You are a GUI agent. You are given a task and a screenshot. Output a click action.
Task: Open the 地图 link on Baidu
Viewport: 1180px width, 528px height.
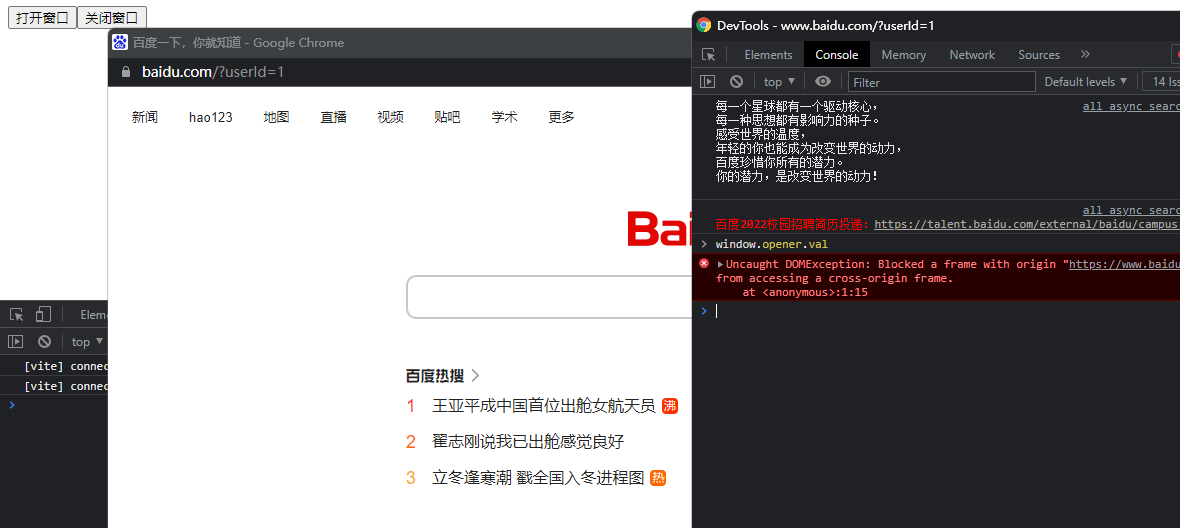point(276,117)
